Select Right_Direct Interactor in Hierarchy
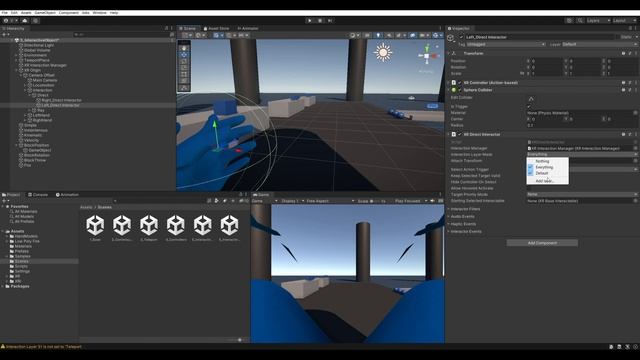The height and width of the screenshot is (360, 640). click(x=61, y=100)
